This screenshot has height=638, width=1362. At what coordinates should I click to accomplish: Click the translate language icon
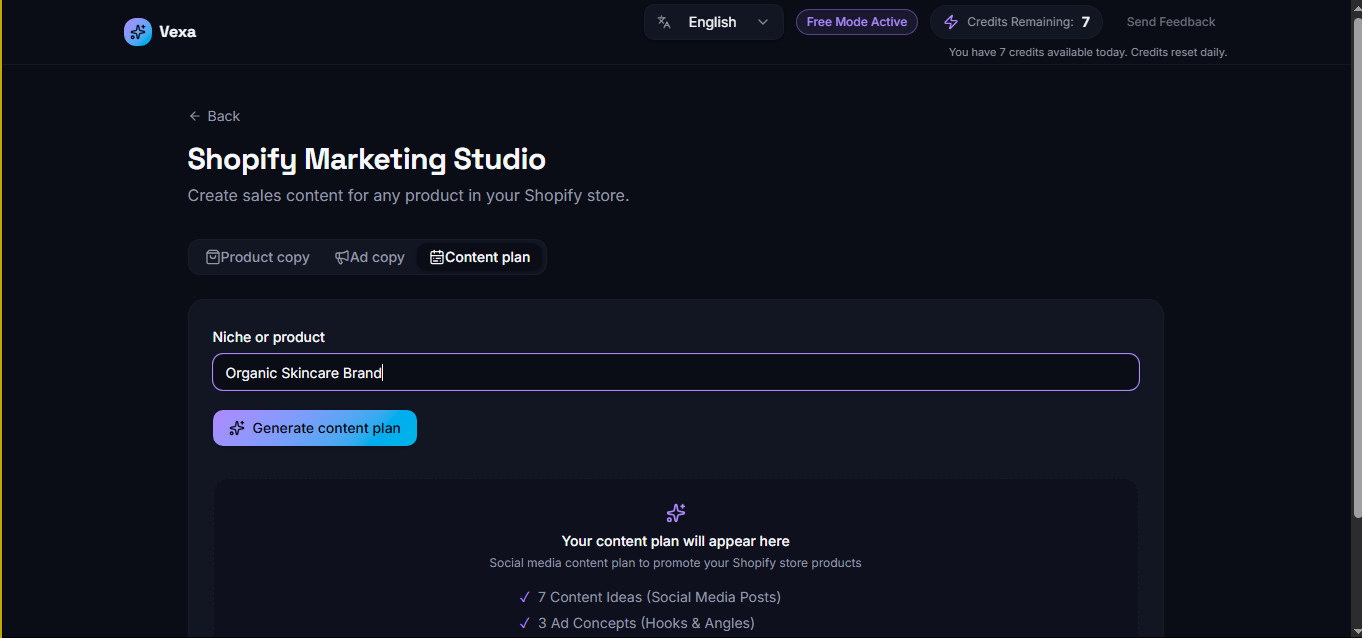pyautogui.click(x=664, y=22)
